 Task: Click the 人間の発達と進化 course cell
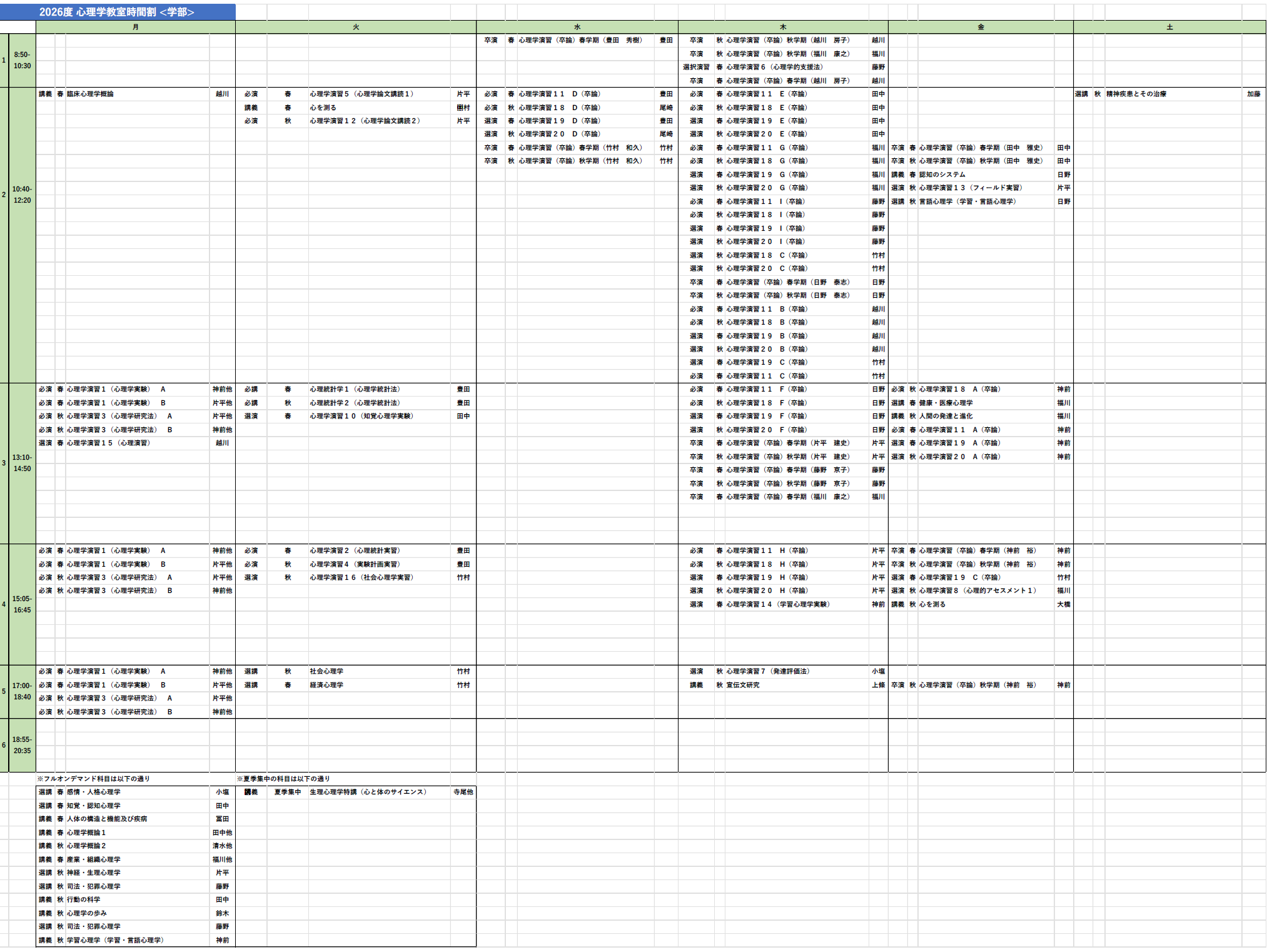[946, 416]
